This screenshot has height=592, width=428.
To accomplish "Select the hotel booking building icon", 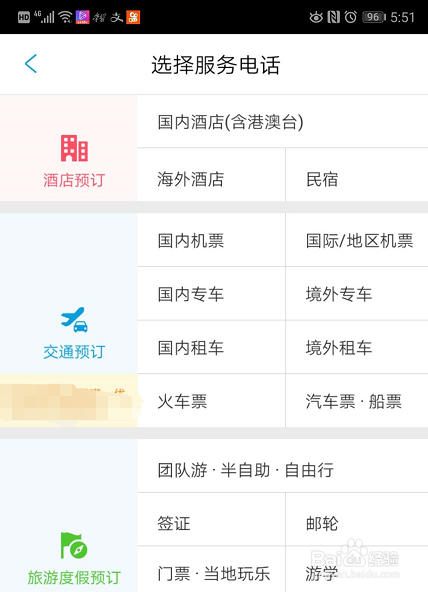I will click(x=74, y=148).
